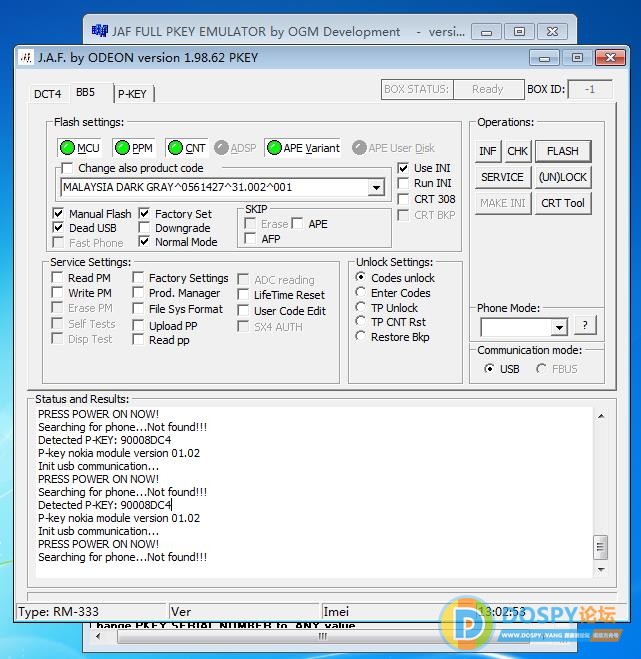This screenshot has width=641, height=659.
Task: Click the BOX STATUS Ready field
Action: pos(488,89)
